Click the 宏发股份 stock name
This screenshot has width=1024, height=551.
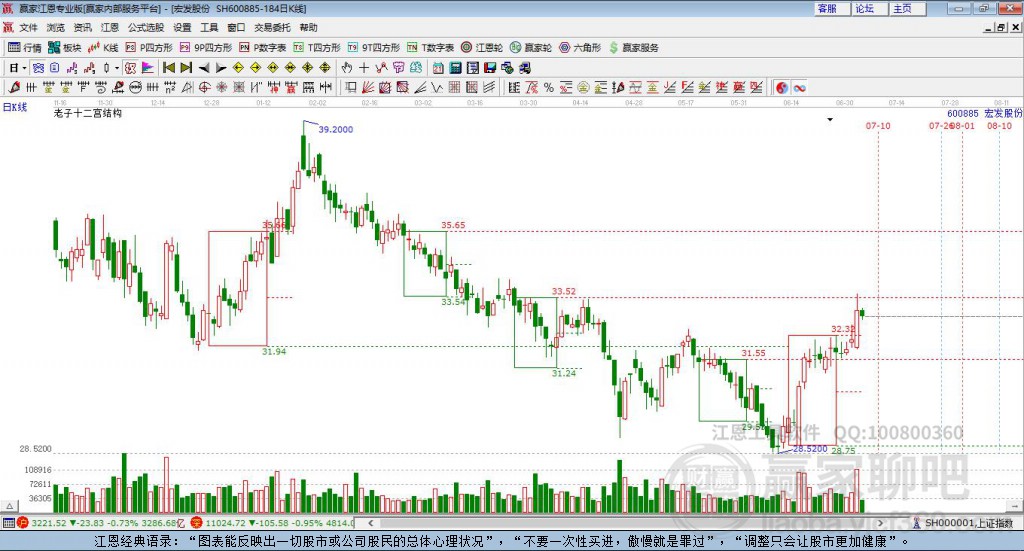pos(1003,114)
